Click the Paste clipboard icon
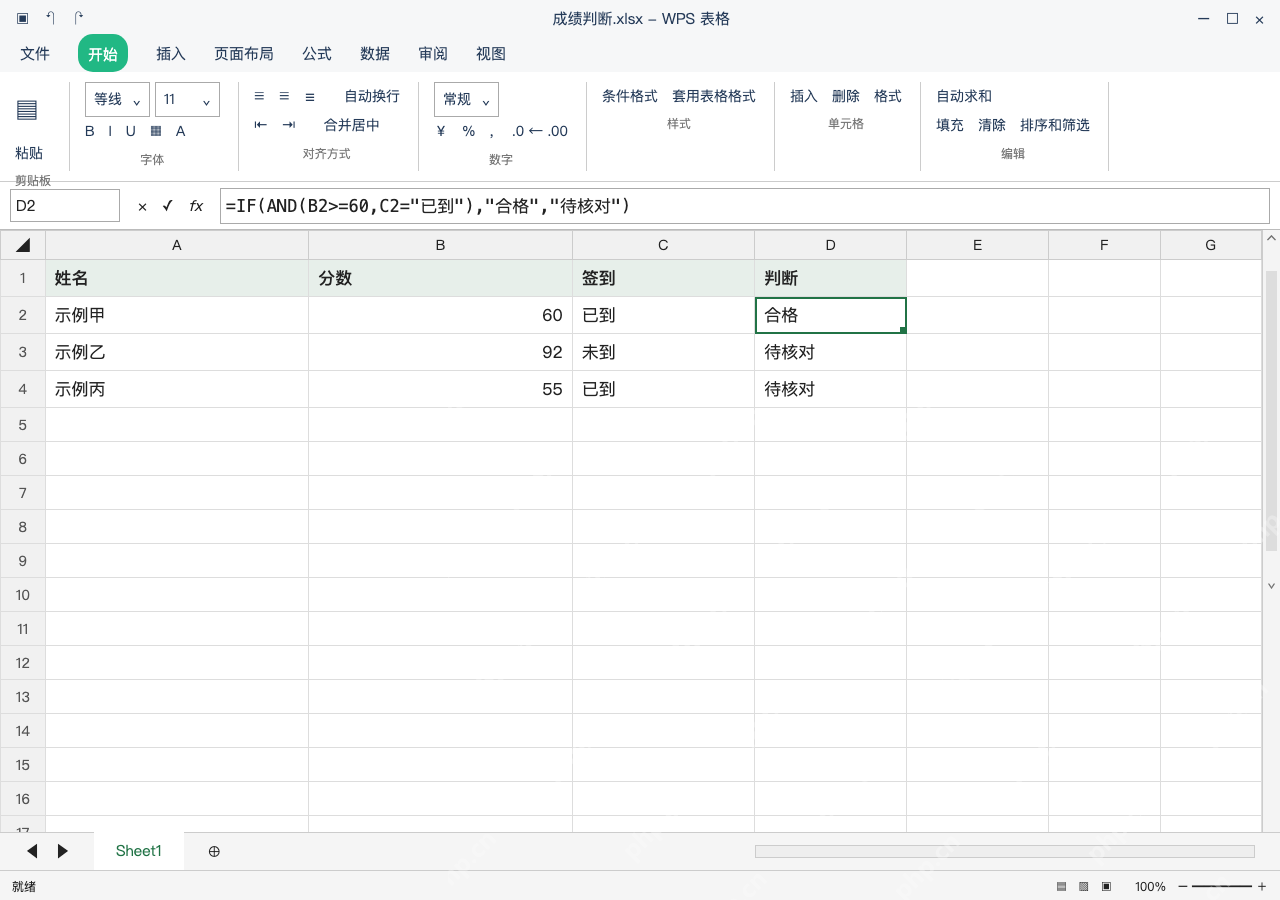The width and height of the screenshot is (1280, 900). click(27, 110)
